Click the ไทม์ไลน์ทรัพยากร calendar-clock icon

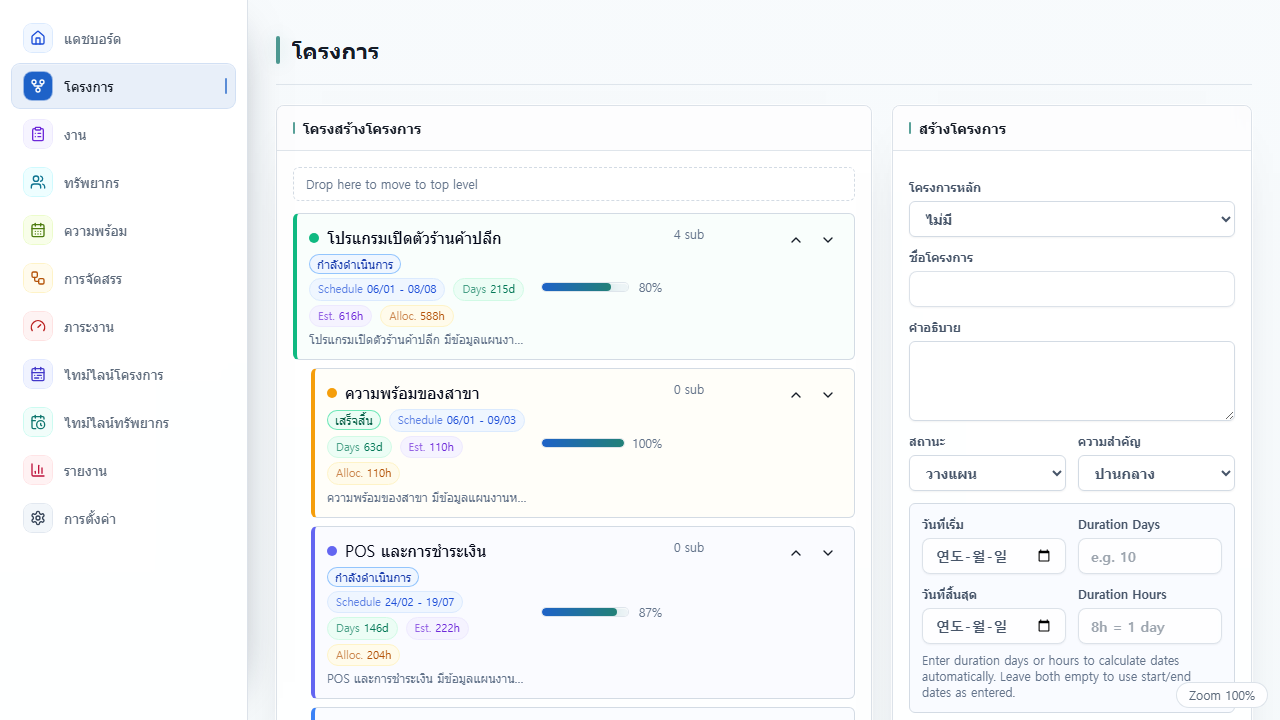pos(38,422)
